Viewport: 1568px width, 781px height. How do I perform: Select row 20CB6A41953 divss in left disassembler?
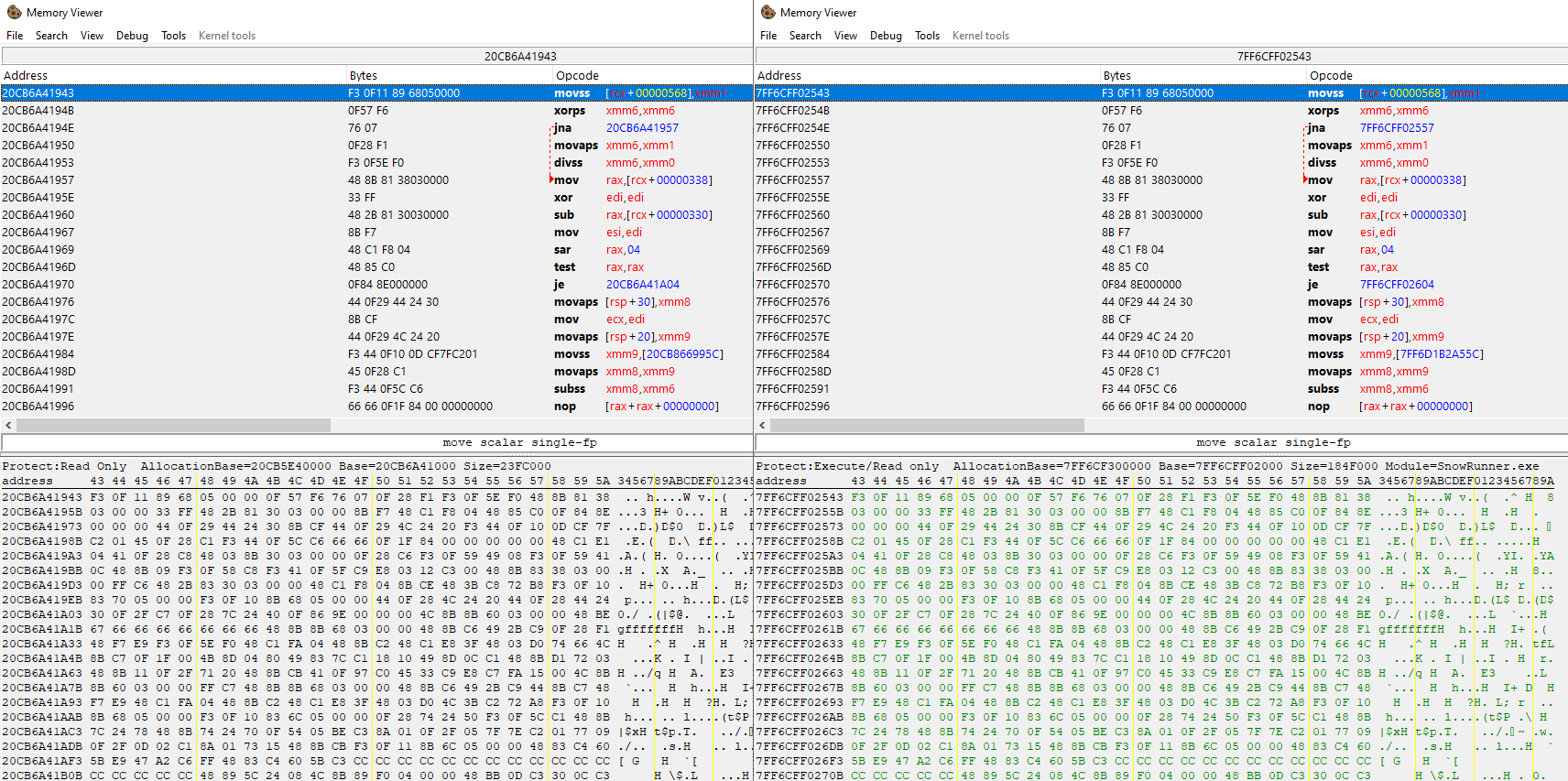click(376, 162)
